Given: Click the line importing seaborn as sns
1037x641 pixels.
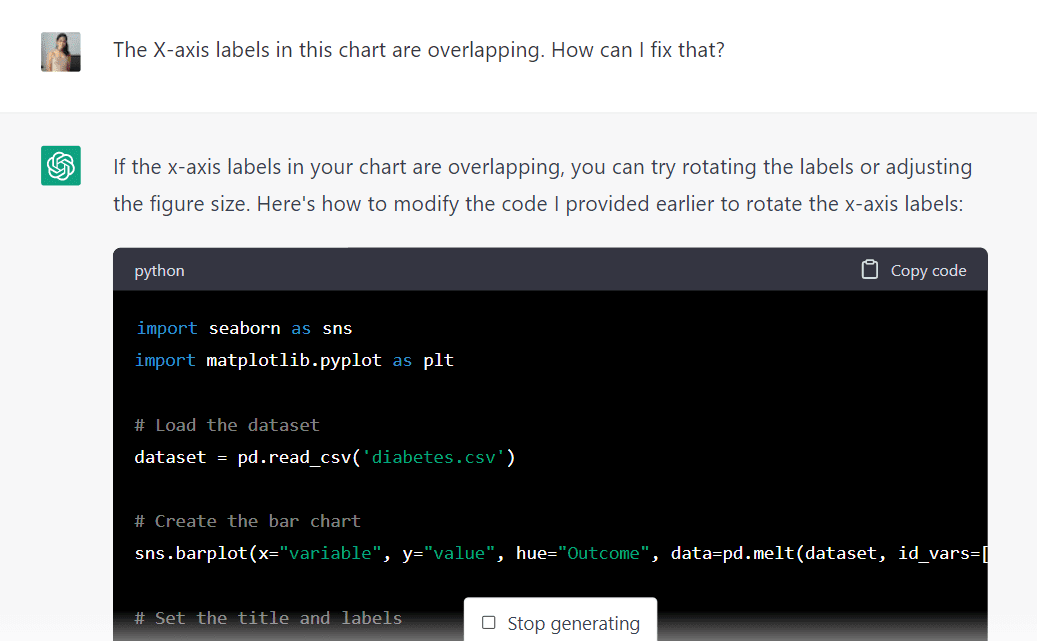Looking at the screenshot, I should 244,328.
